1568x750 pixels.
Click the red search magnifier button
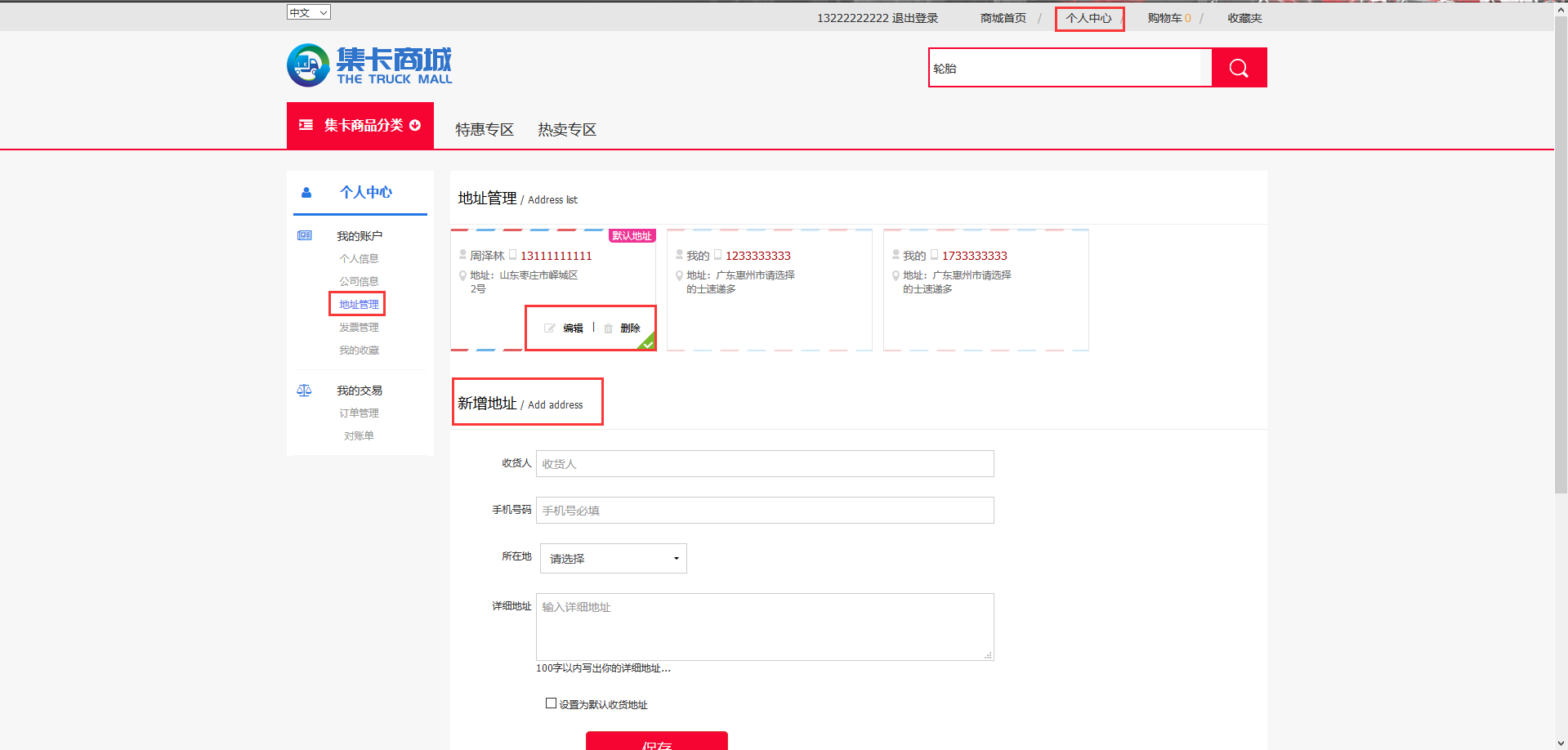pos(1239,68)
